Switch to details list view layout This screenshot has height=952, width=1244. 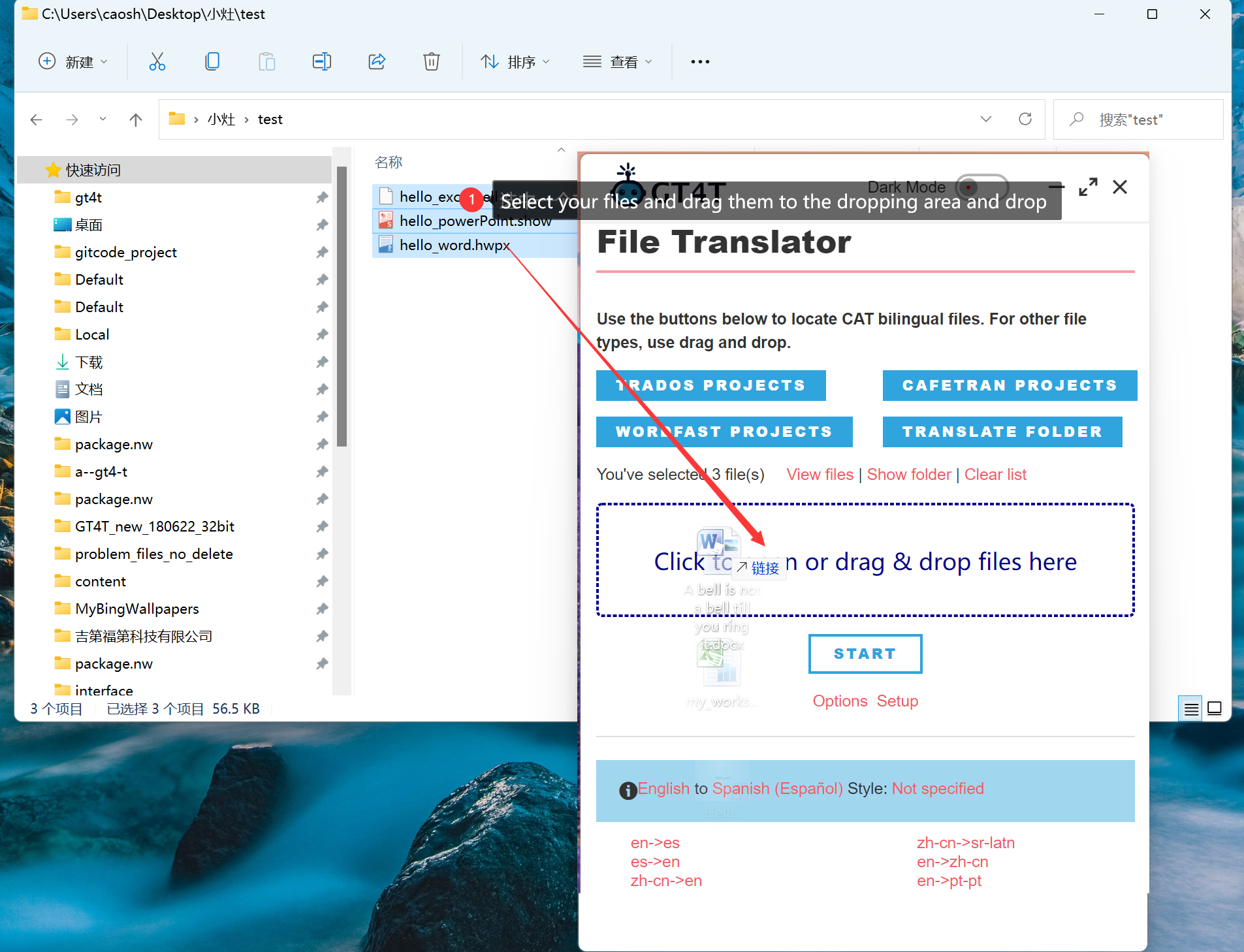[1191, 708]
